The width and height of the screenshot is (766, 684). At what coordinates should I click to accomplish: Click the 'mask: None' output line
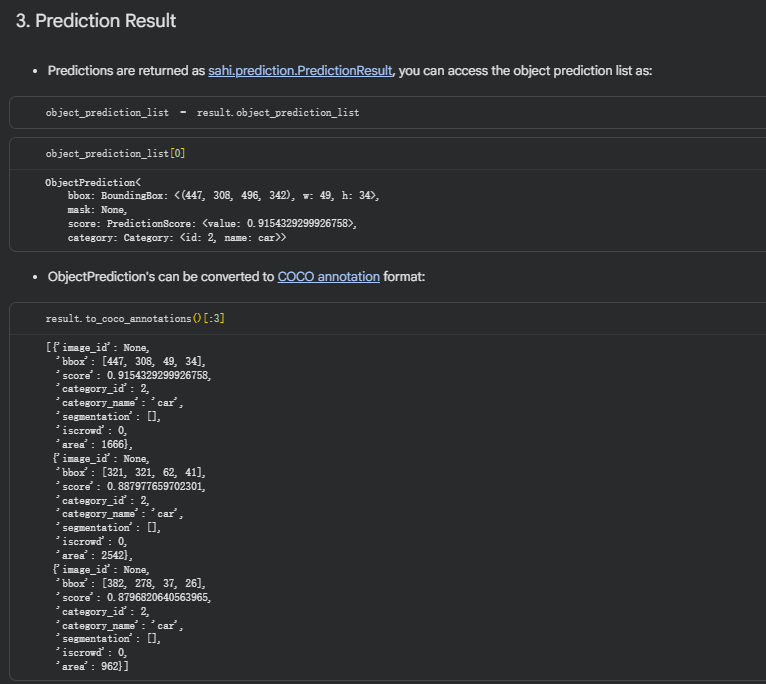pyautogui.click(x=97, y=210)
